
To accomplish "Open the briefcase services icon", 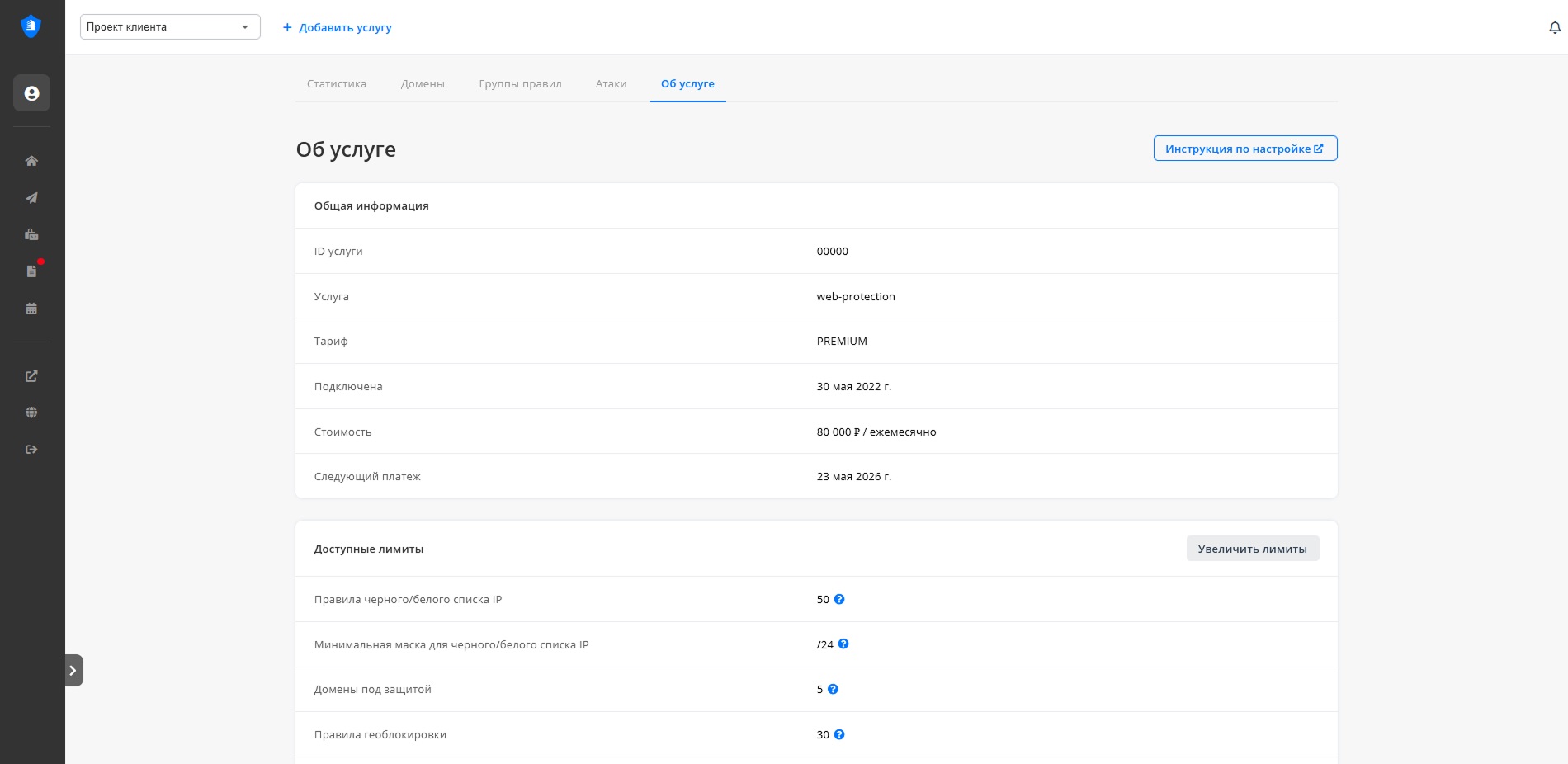I will point(31,235).
